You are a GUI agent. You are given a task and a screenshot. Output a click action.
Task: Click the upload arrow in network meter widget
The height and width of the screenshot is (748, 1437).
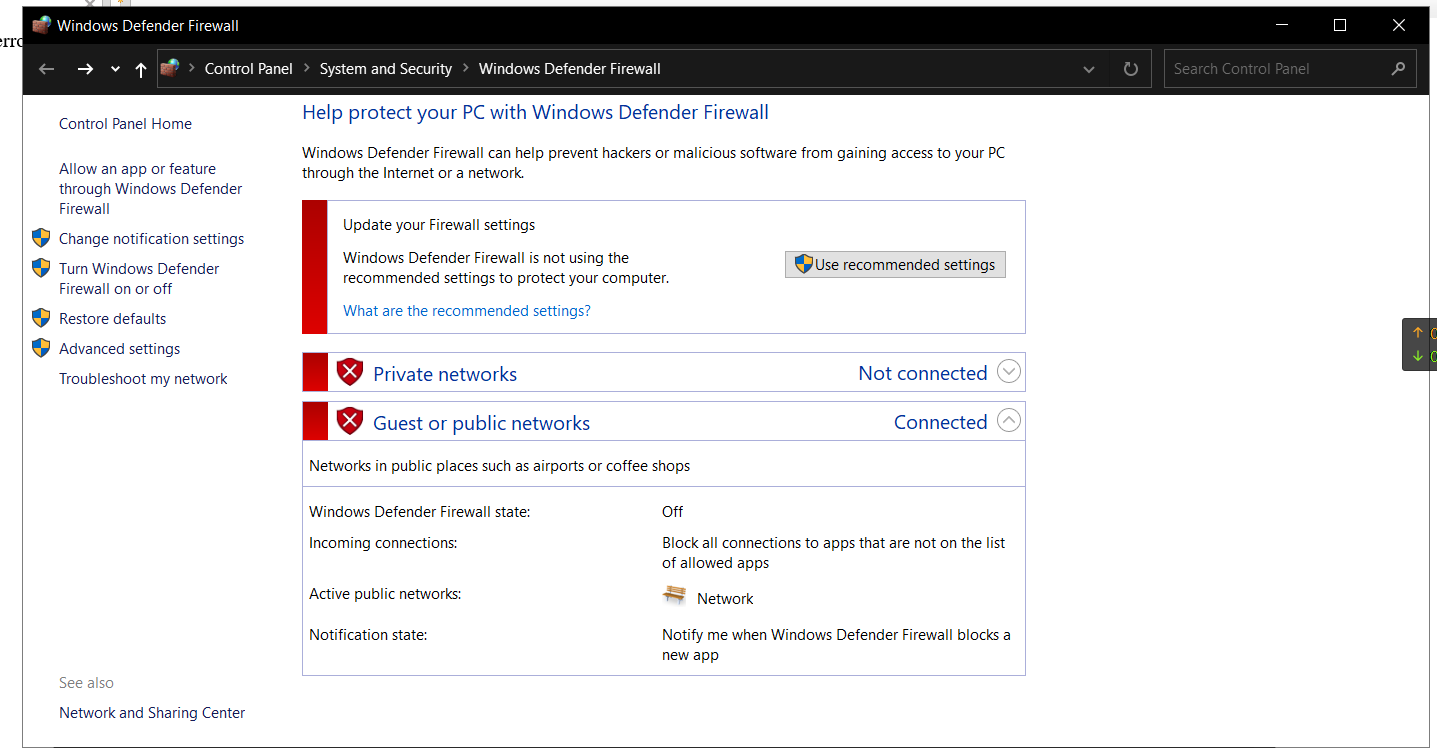[1417, 333]
